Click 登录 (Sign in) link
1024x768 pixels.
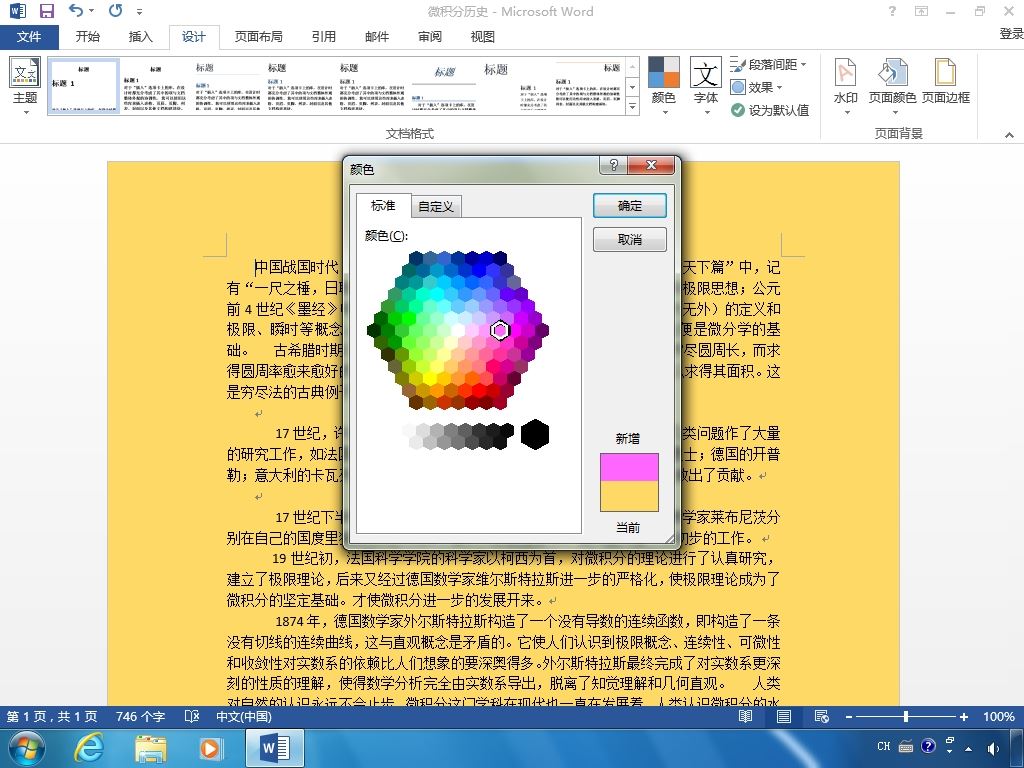coord(1011,34)
